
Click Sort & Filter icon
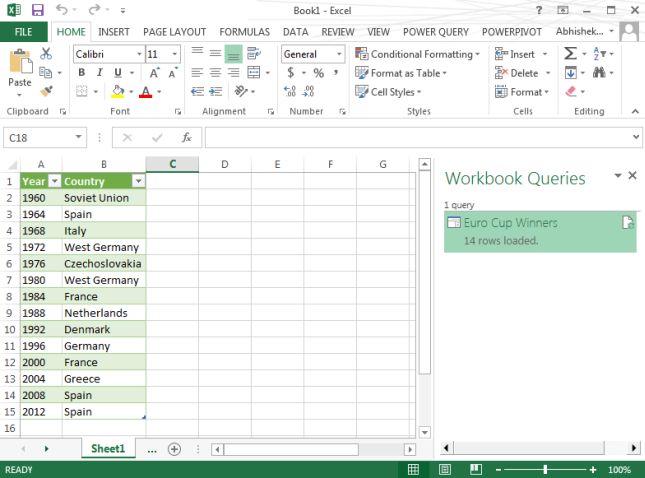coord(599,53)
